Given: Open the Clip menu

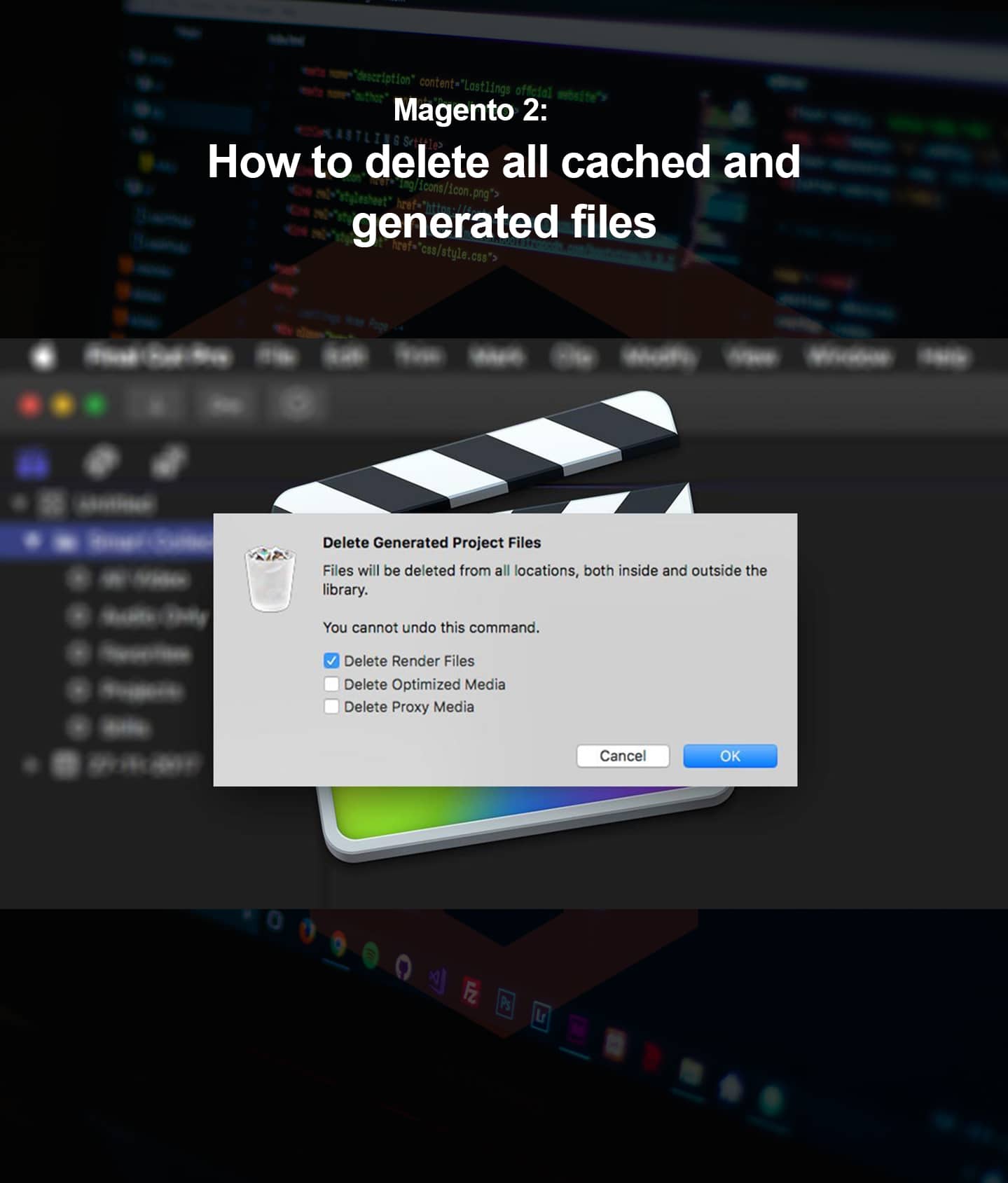Looking at the screenshot, I should click(x=573, y=357).
